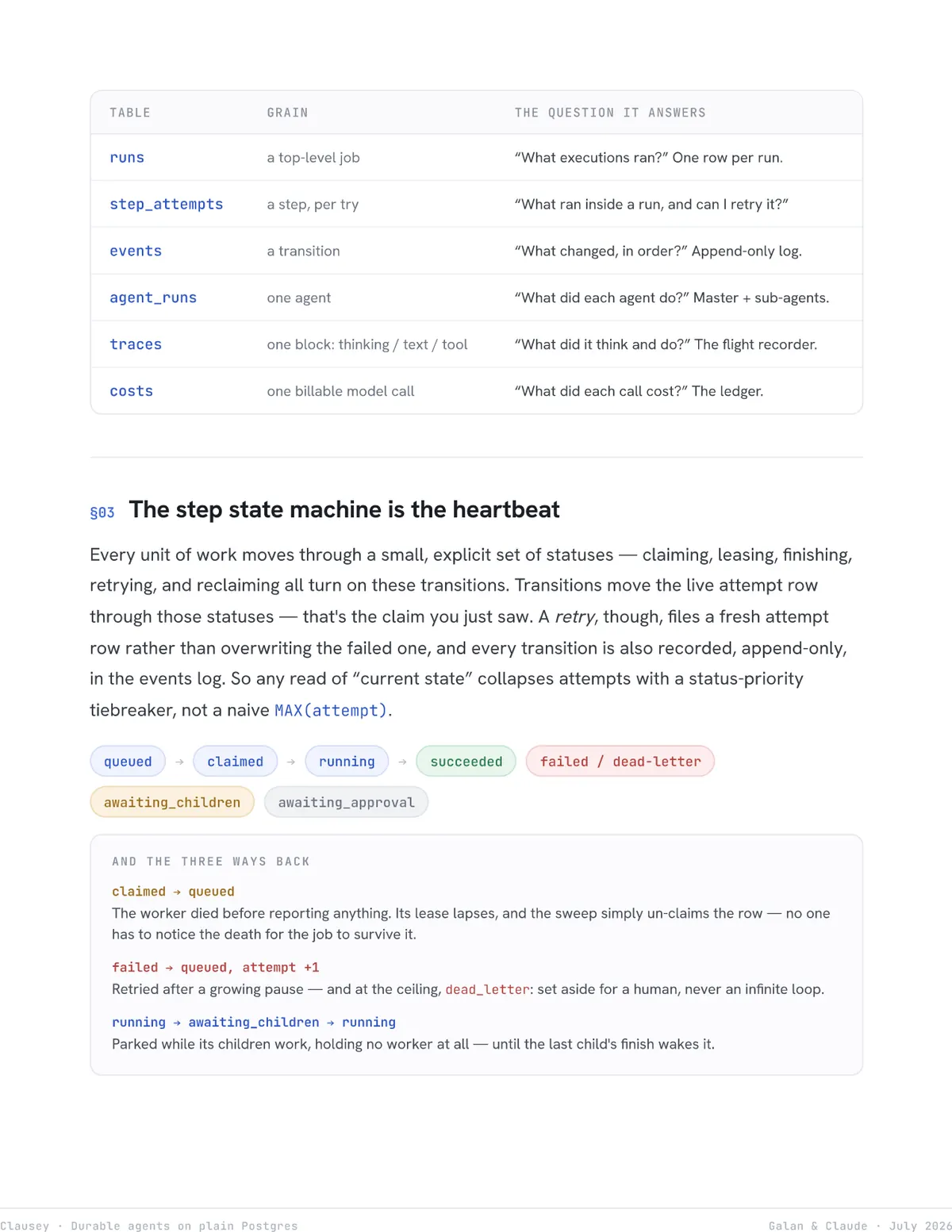This screenshot has height=1232, width=952.
Task: Select the costs table label
Action: pos(132,391)
